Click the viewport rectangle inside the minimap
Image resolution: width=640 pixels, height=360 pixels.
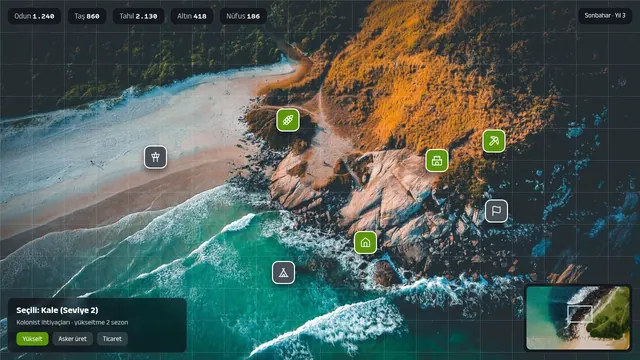580,314
